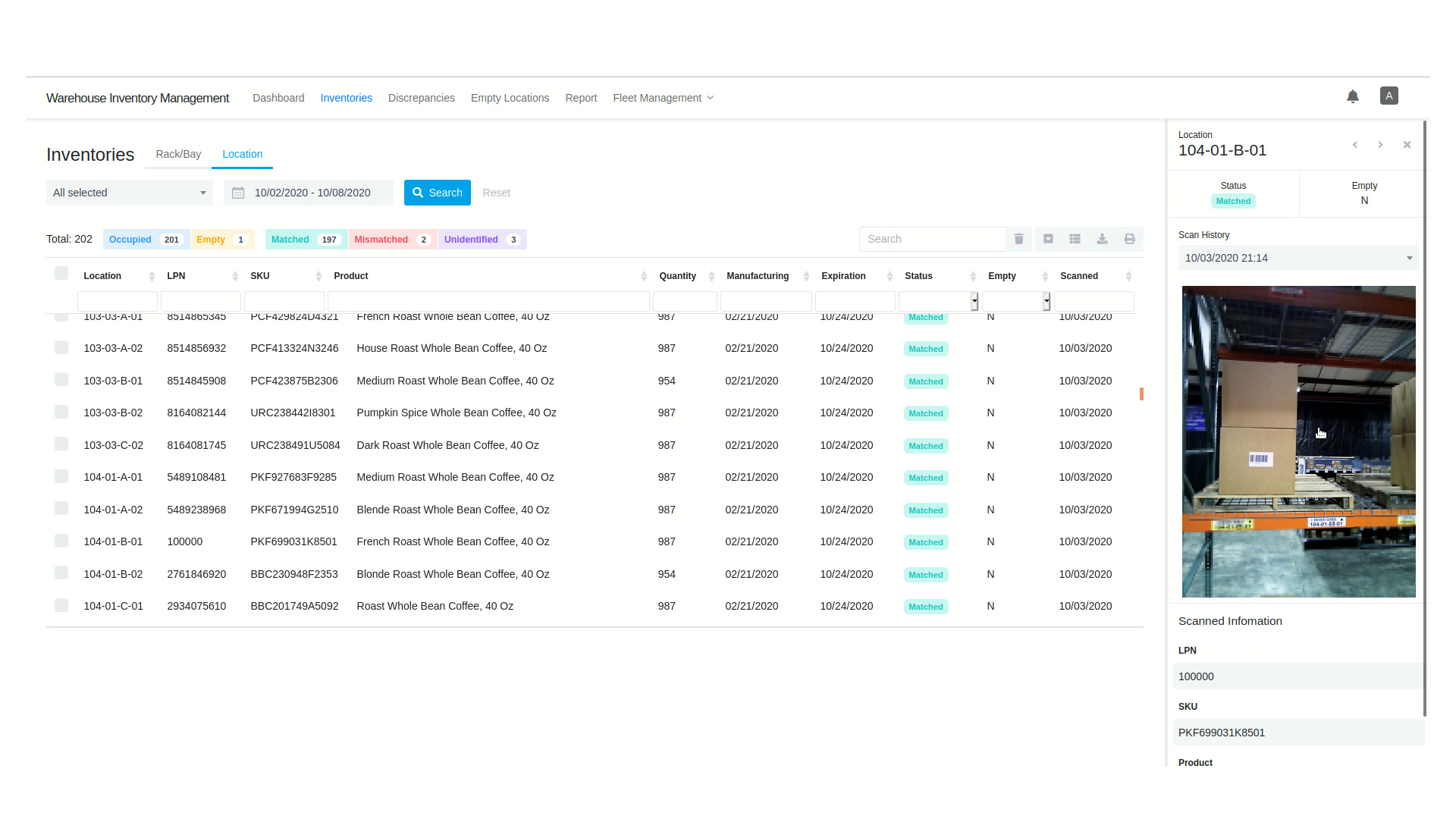This screenshot has height=819, width=1456.
Task: Switch to the Rack/Bay tab
Action: [x=178, y=154]
